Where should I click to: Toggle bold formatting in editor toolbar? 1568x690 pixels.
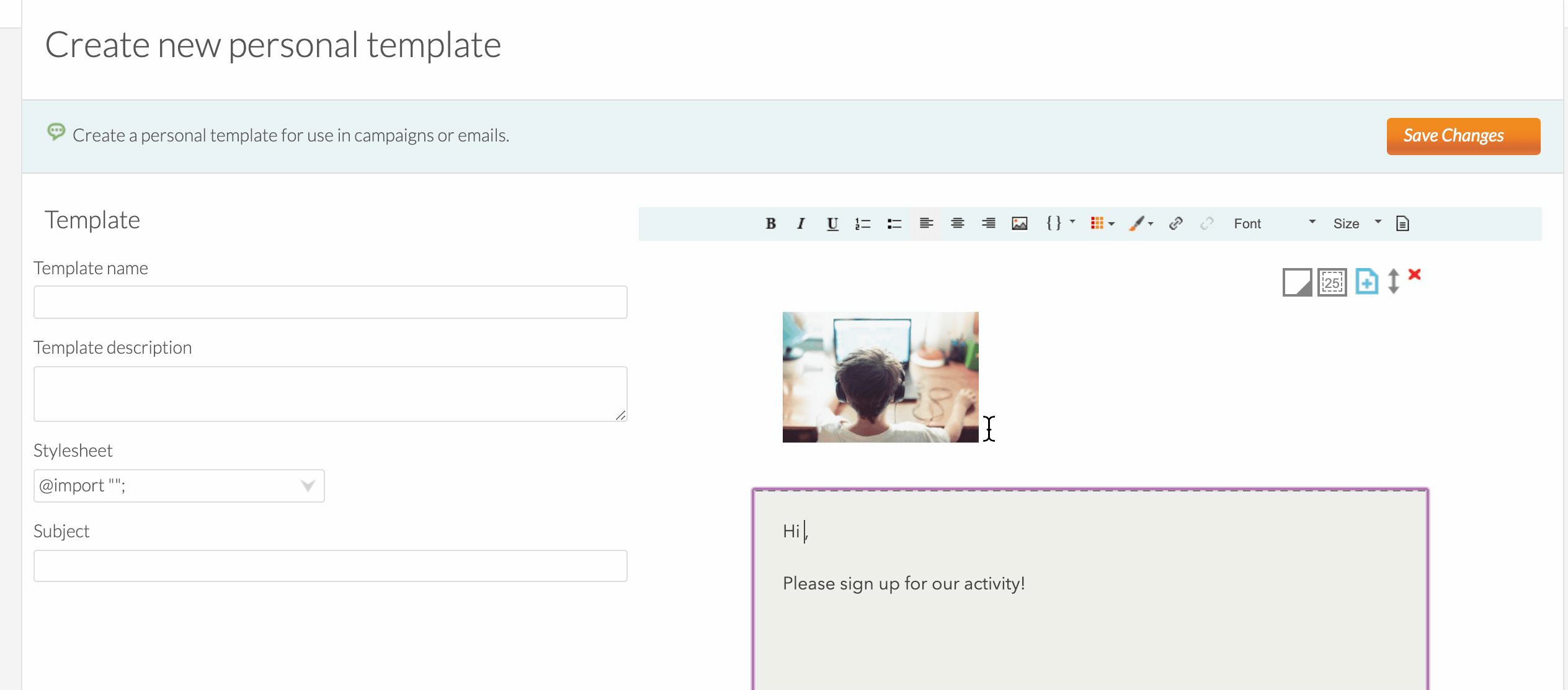click(x=770, y=223)
